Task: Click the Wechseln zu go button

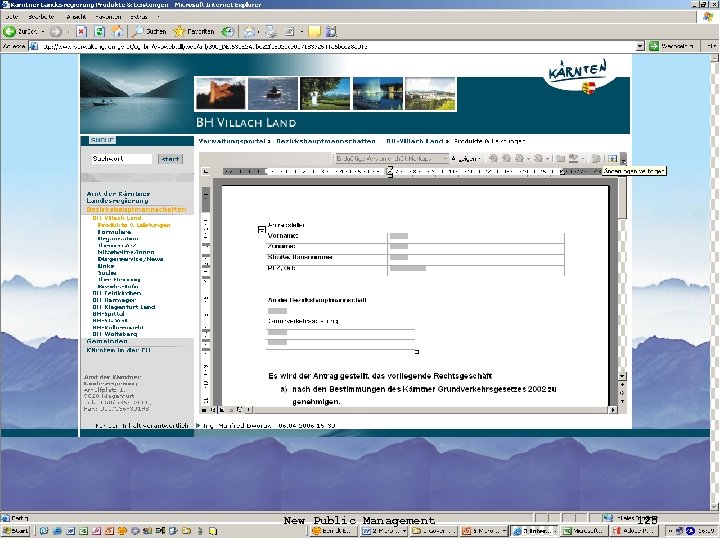Action: [673, 46]
